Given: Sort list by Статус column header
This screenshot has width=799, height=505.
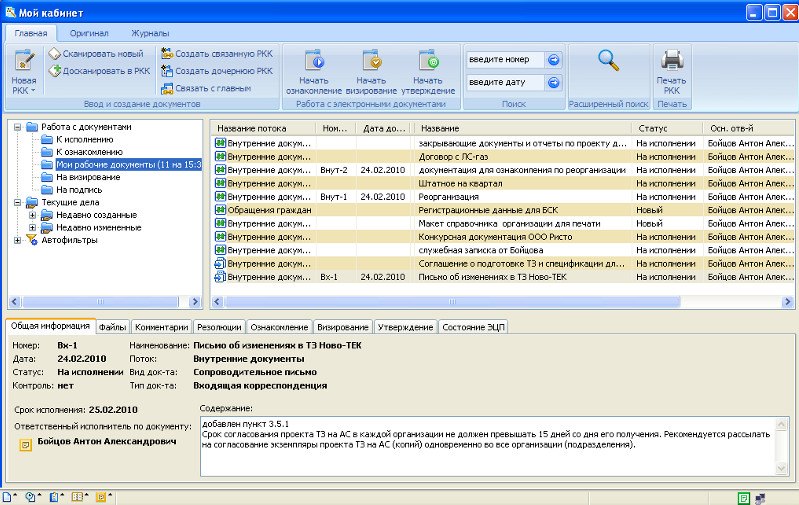Looking at the screenshot, I should click(x=652, y=128).
